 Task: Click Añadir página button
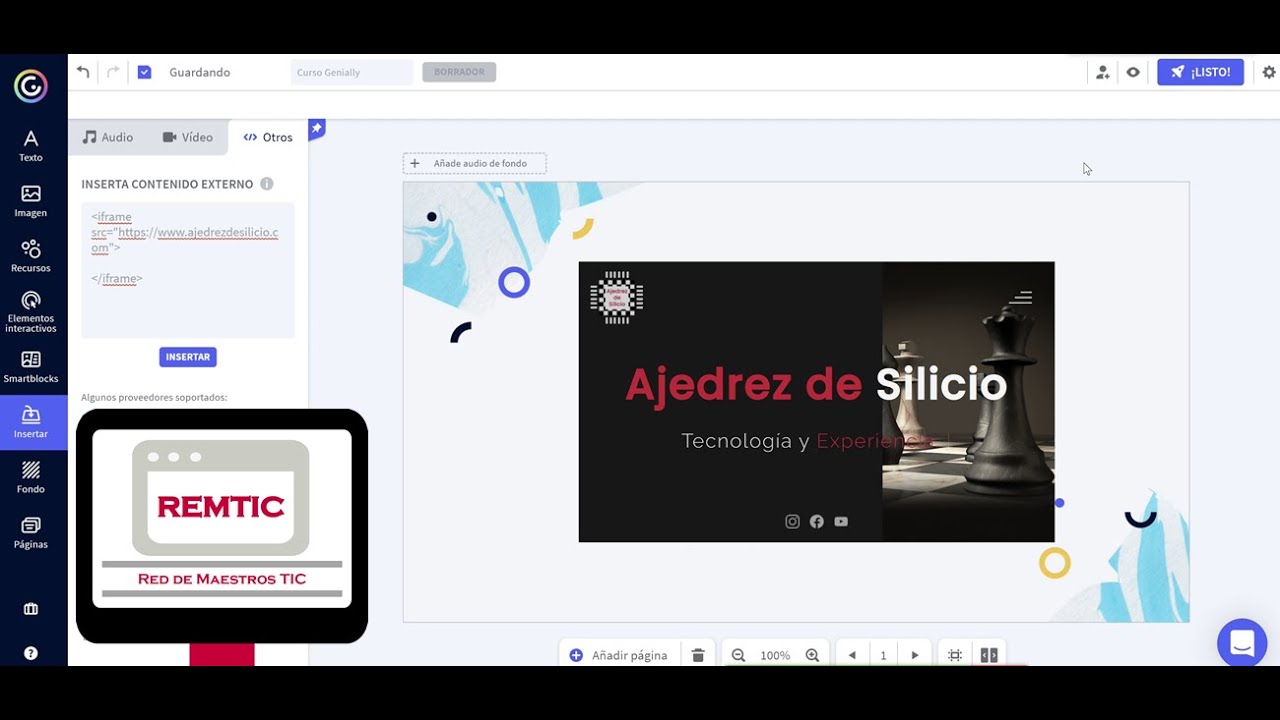[x=618, y=655]
